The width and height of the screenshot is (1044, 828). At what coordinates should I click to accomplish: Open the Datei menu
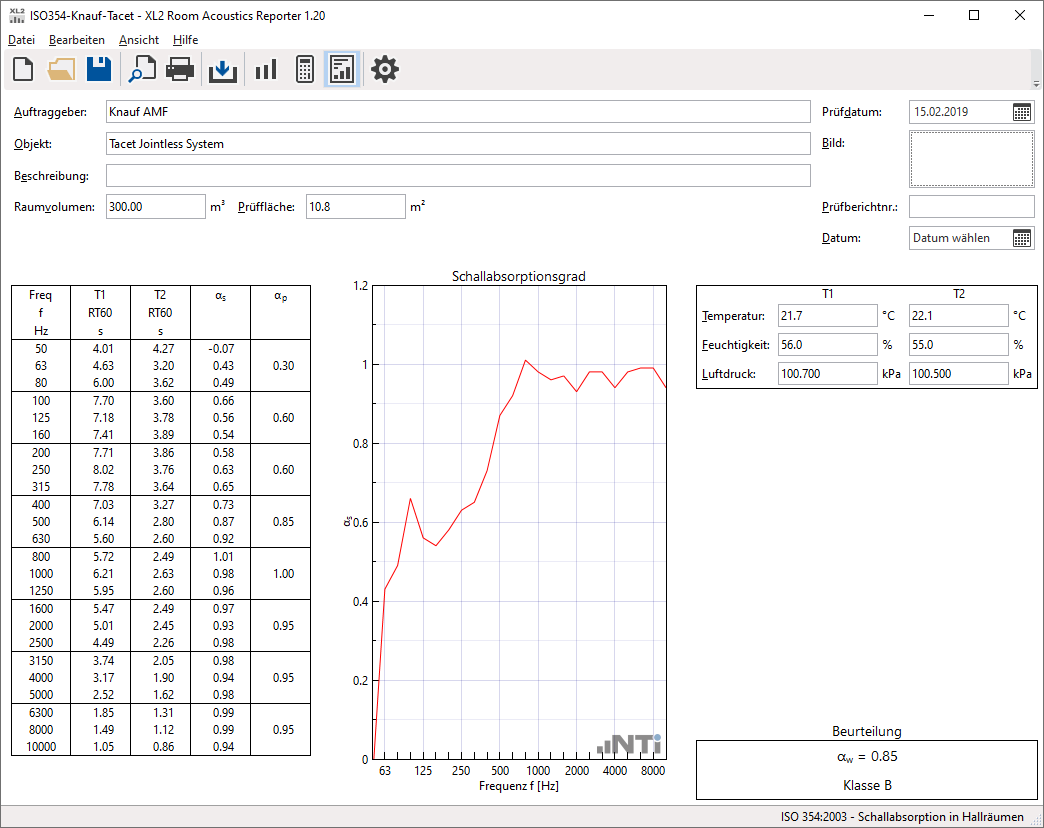coord(21,40)
